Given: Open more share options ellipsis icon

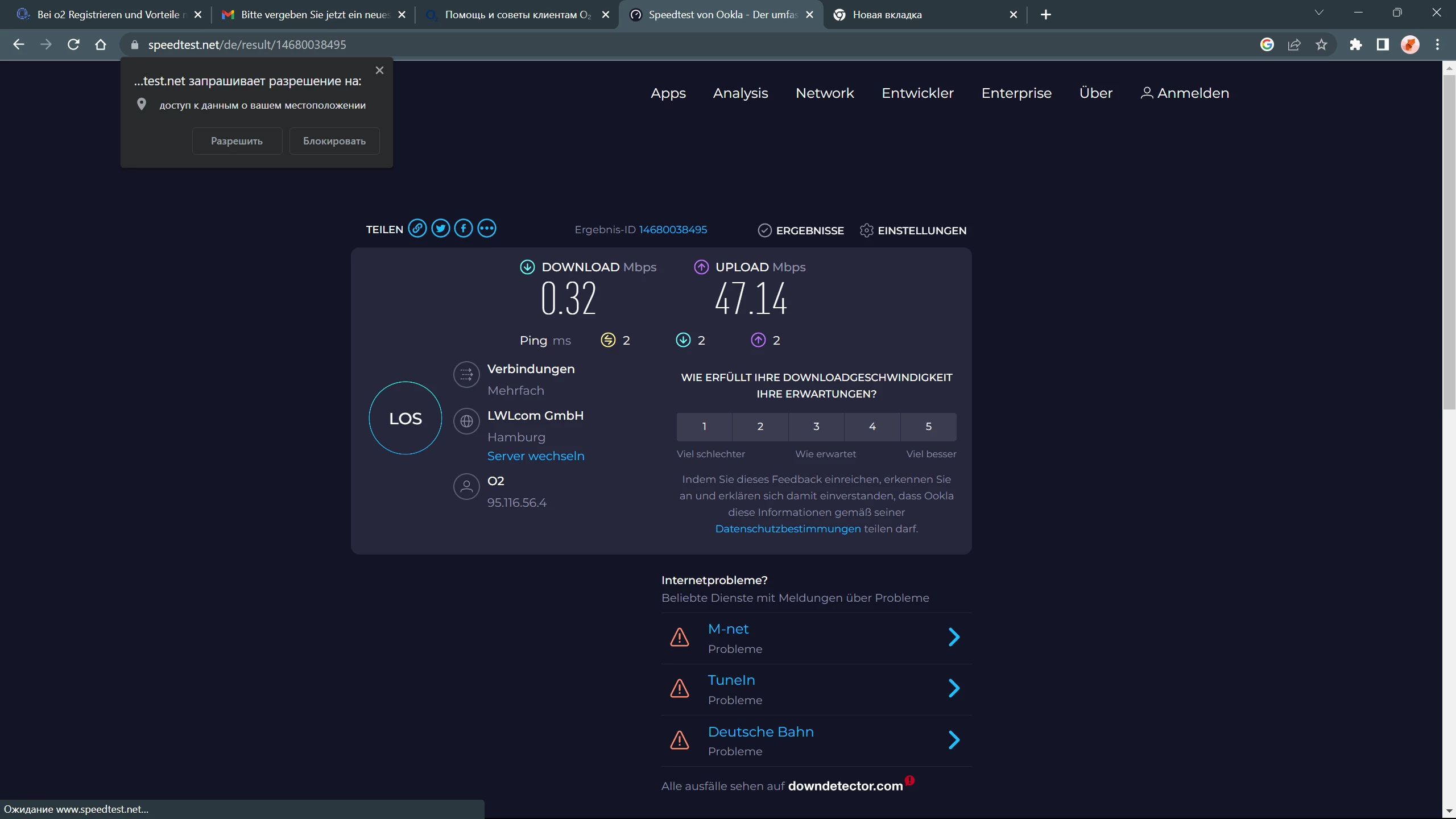Looking at the screenshot, I should coord(487,229).
